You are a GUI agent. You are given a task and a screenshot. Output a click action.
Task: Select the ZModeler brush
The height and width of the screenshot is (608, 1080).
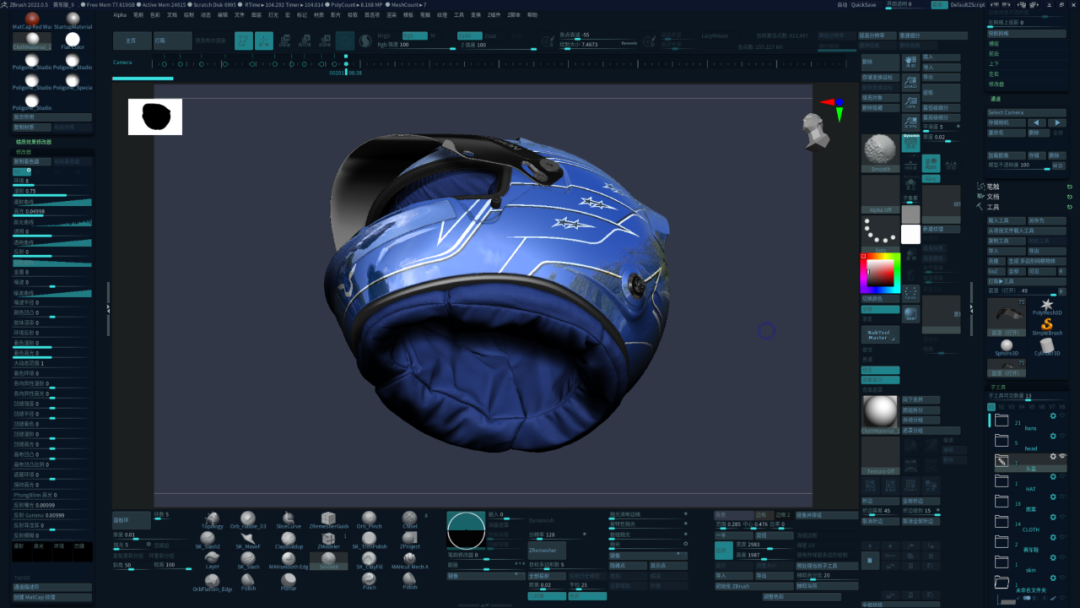tap(329, 541)
